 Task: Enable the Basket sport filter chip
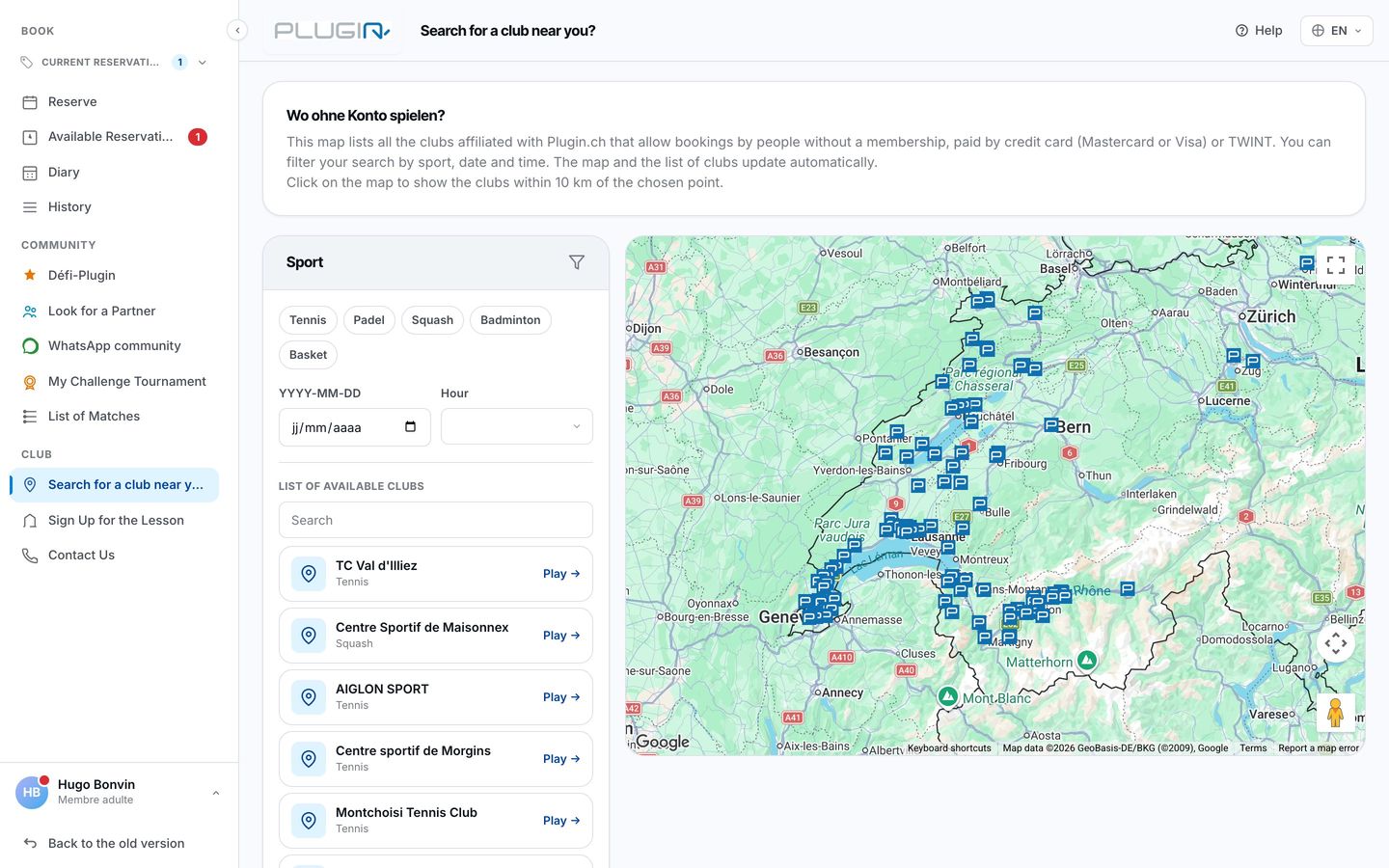click(308, 355)
